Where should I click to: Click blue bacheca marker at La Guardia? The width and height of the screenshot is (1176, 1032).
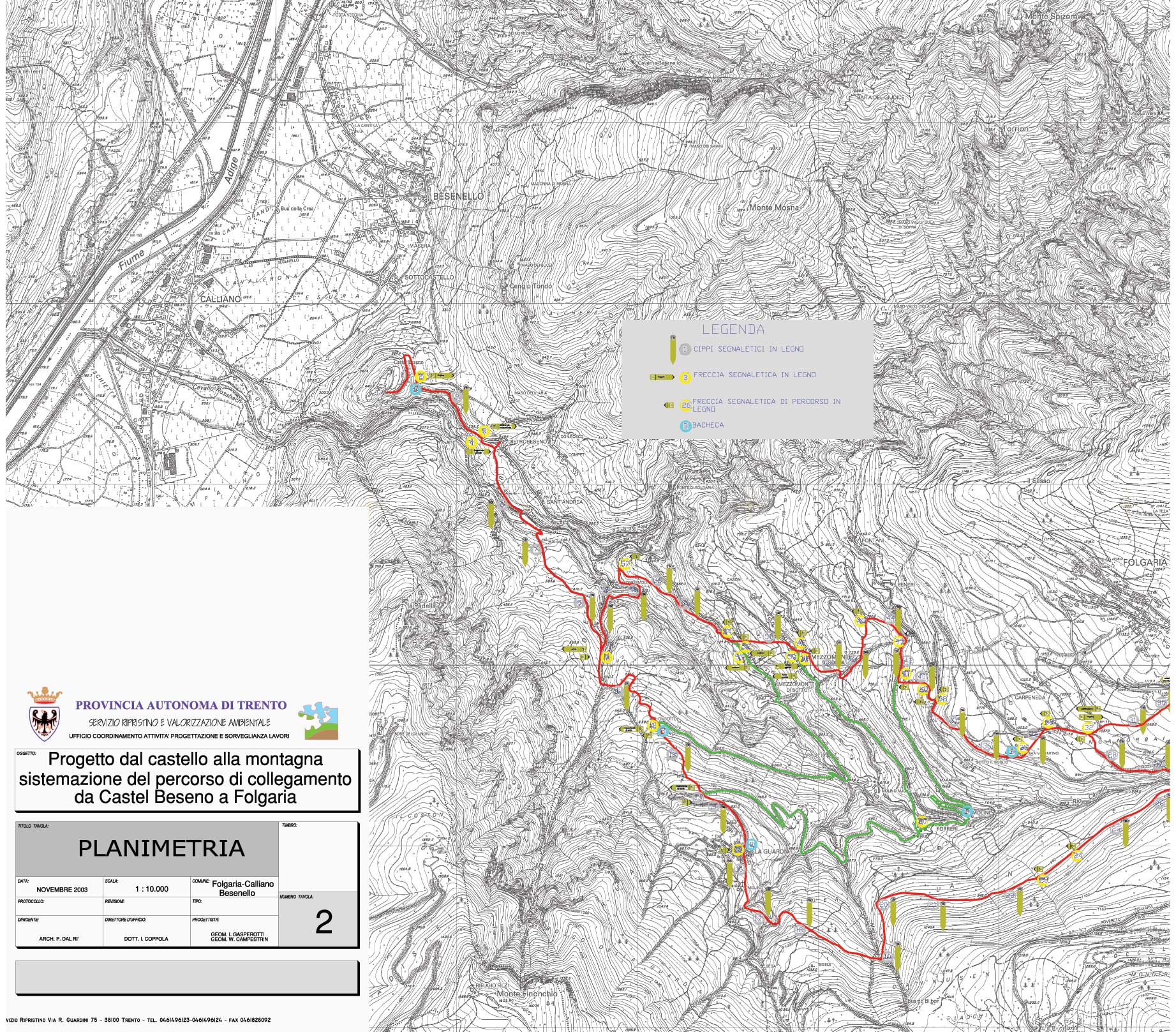pos(752,844)
